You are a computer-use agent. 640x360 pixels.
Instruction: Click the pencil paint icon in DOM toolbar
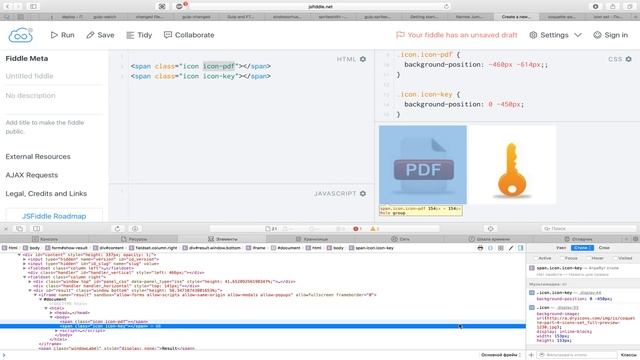(511, 248)
